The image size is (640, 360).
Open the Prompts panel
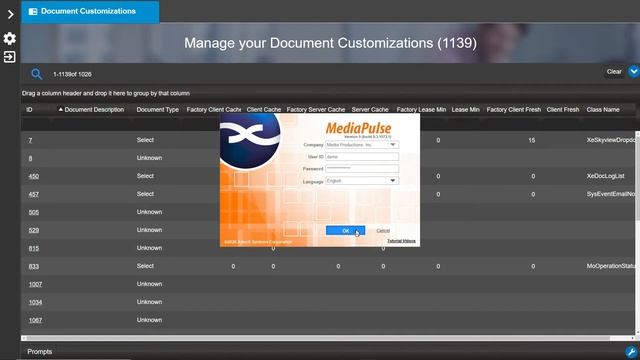point(40,351)
